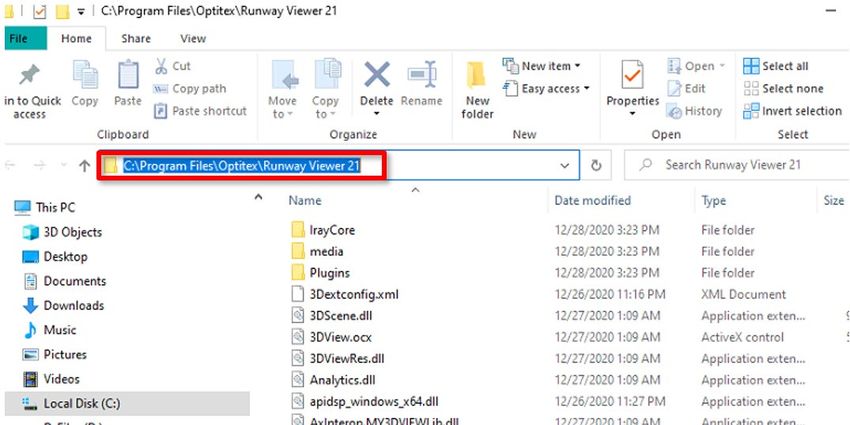This screenshot has width=850, height=425.
Task: Click Move to ribbon icon
Action: (x=284, y=75)
